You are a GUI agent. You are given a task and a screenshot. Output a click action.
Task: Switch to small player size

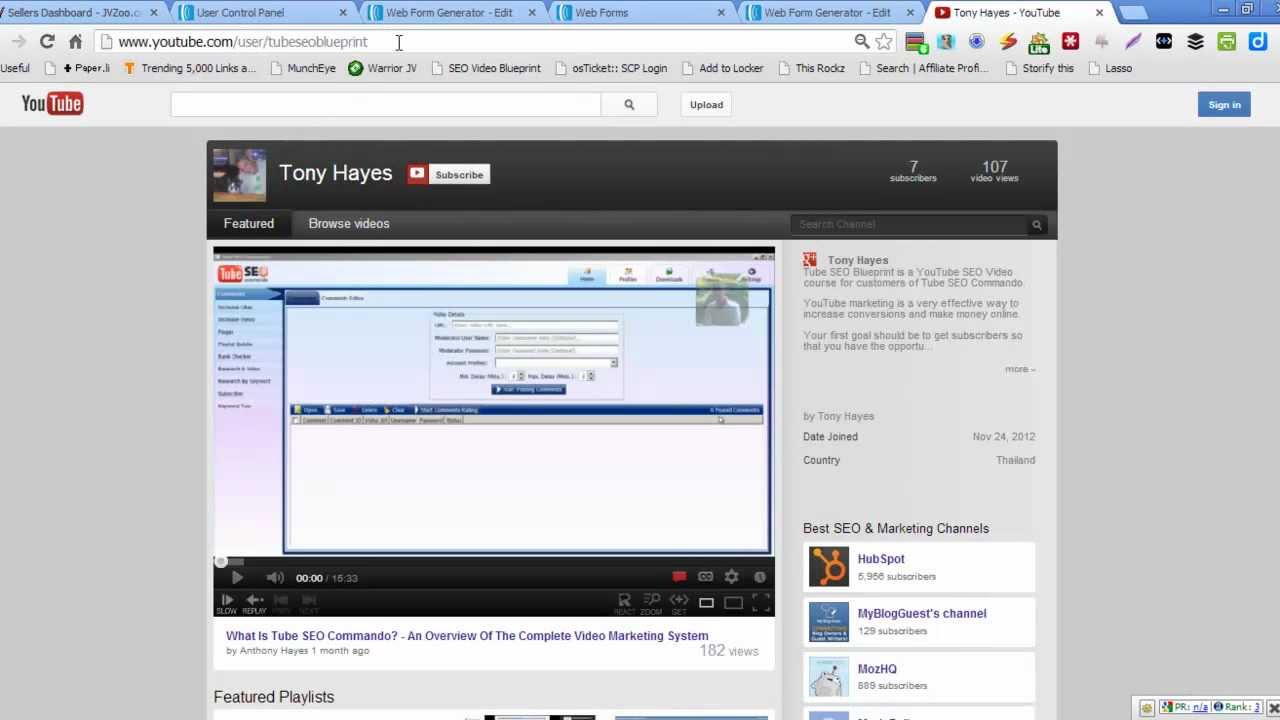coord(706,603)
